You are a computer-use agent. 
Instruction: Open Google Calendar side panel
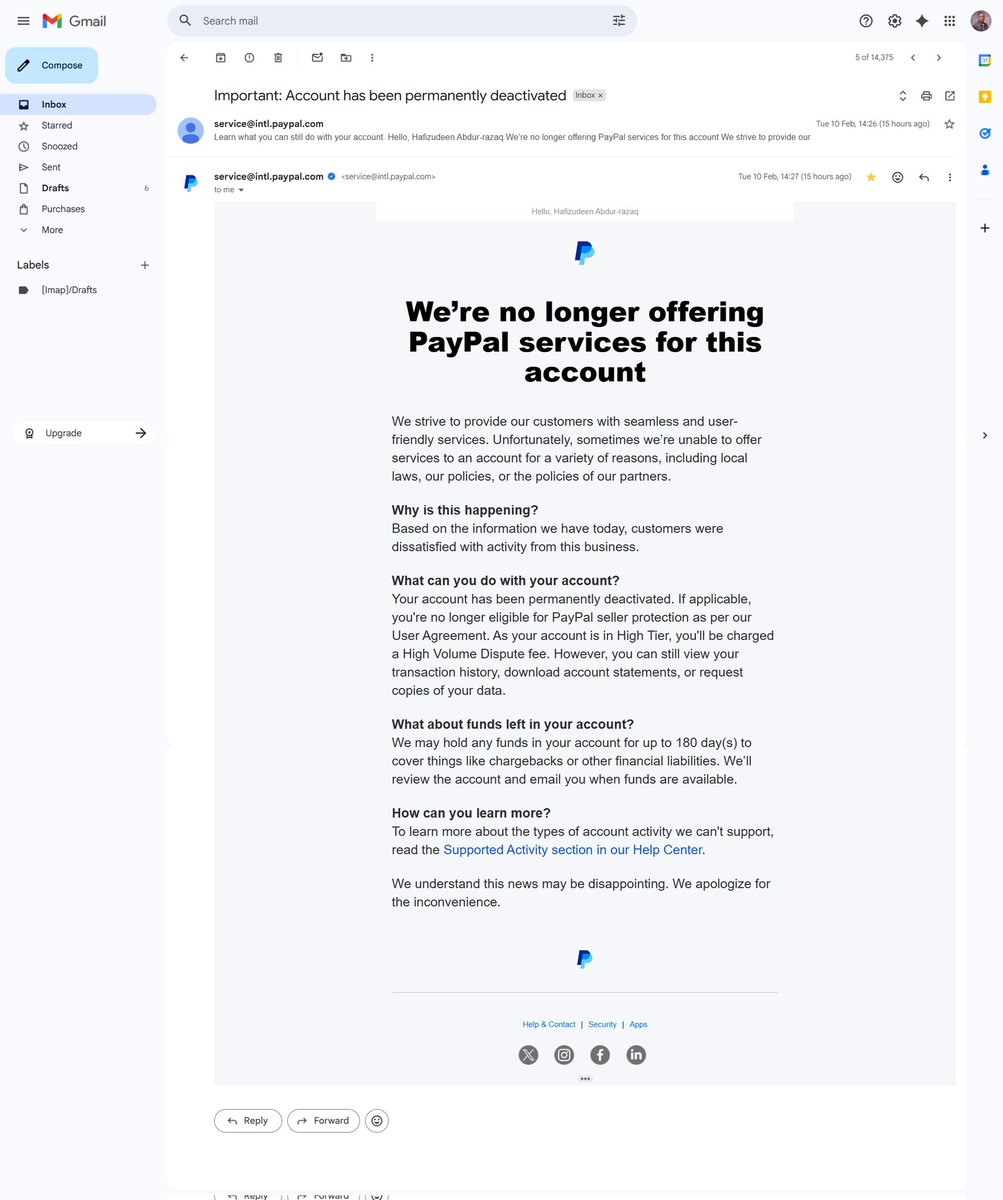pyautogui.click(x=985, y=61)
